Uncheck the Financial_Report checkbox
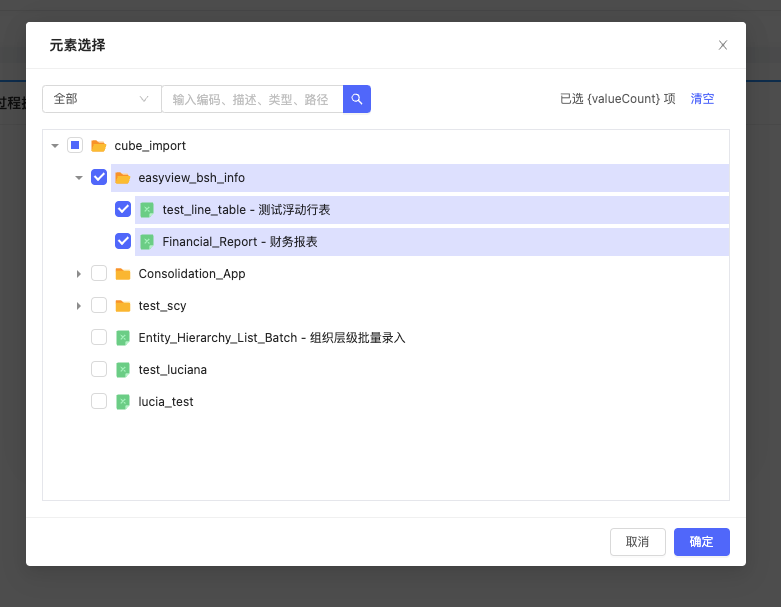Image resolution: width=781 pixels, height=607 pixels. (x=123, y=242)
